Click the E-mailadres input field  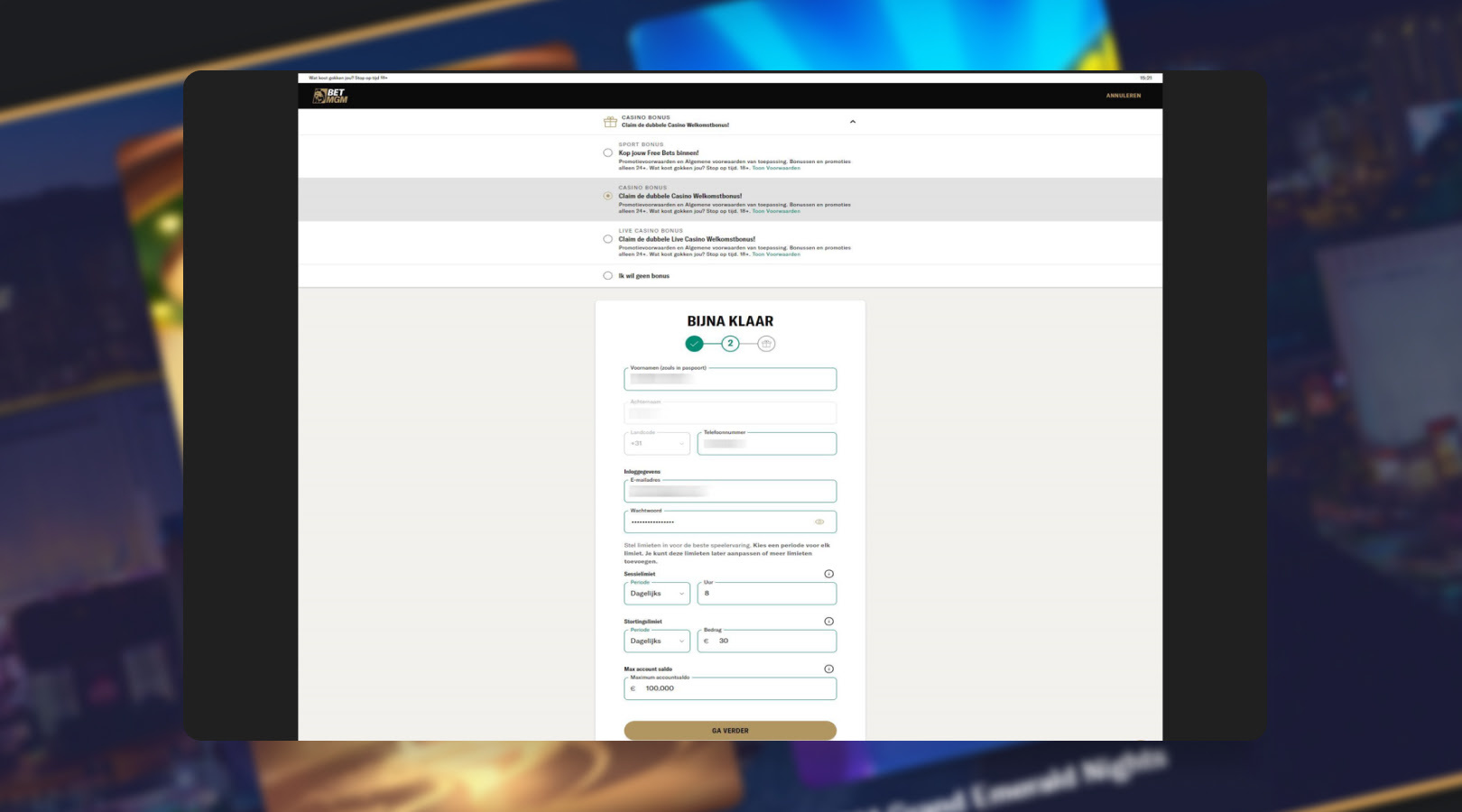(x=730, y=491)
